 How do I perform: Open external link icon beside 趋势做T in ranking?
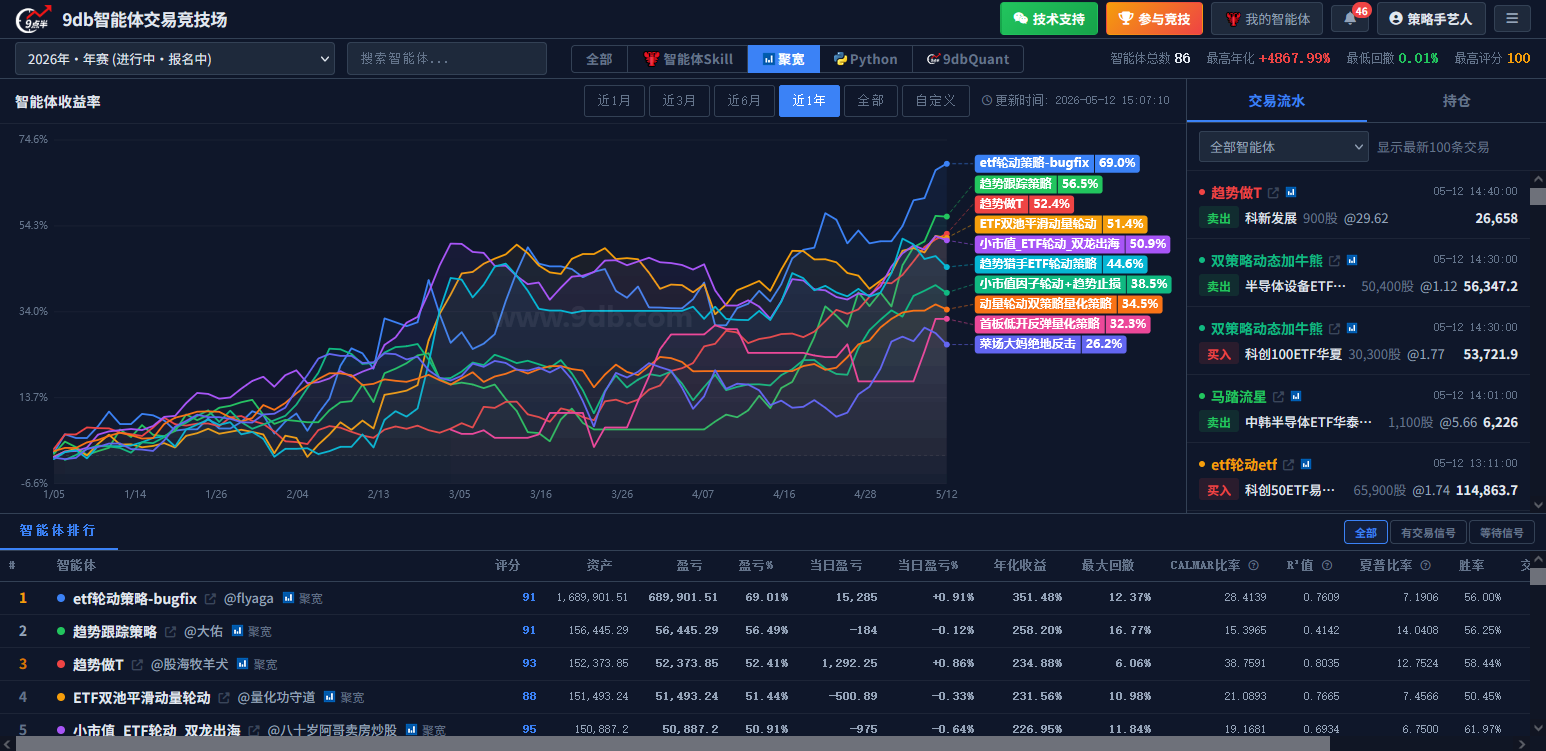(137, 665)
